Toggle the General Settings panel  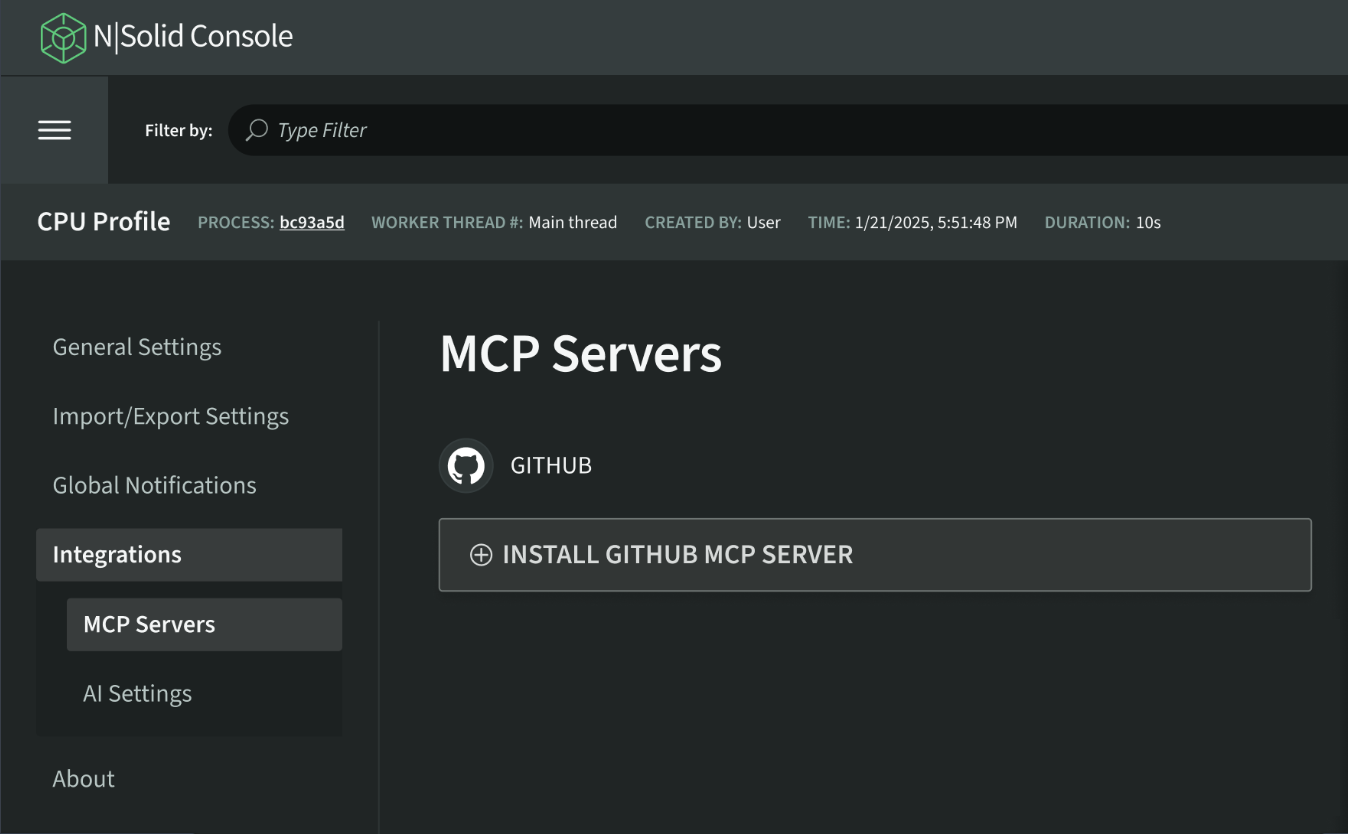[136, 347]
